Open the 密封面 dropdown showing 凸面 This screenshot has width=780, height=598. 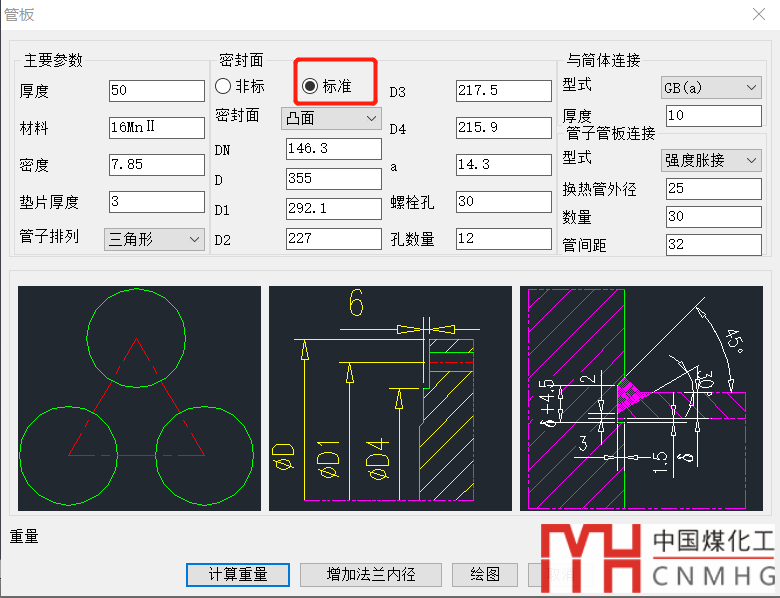coord(331,118)
